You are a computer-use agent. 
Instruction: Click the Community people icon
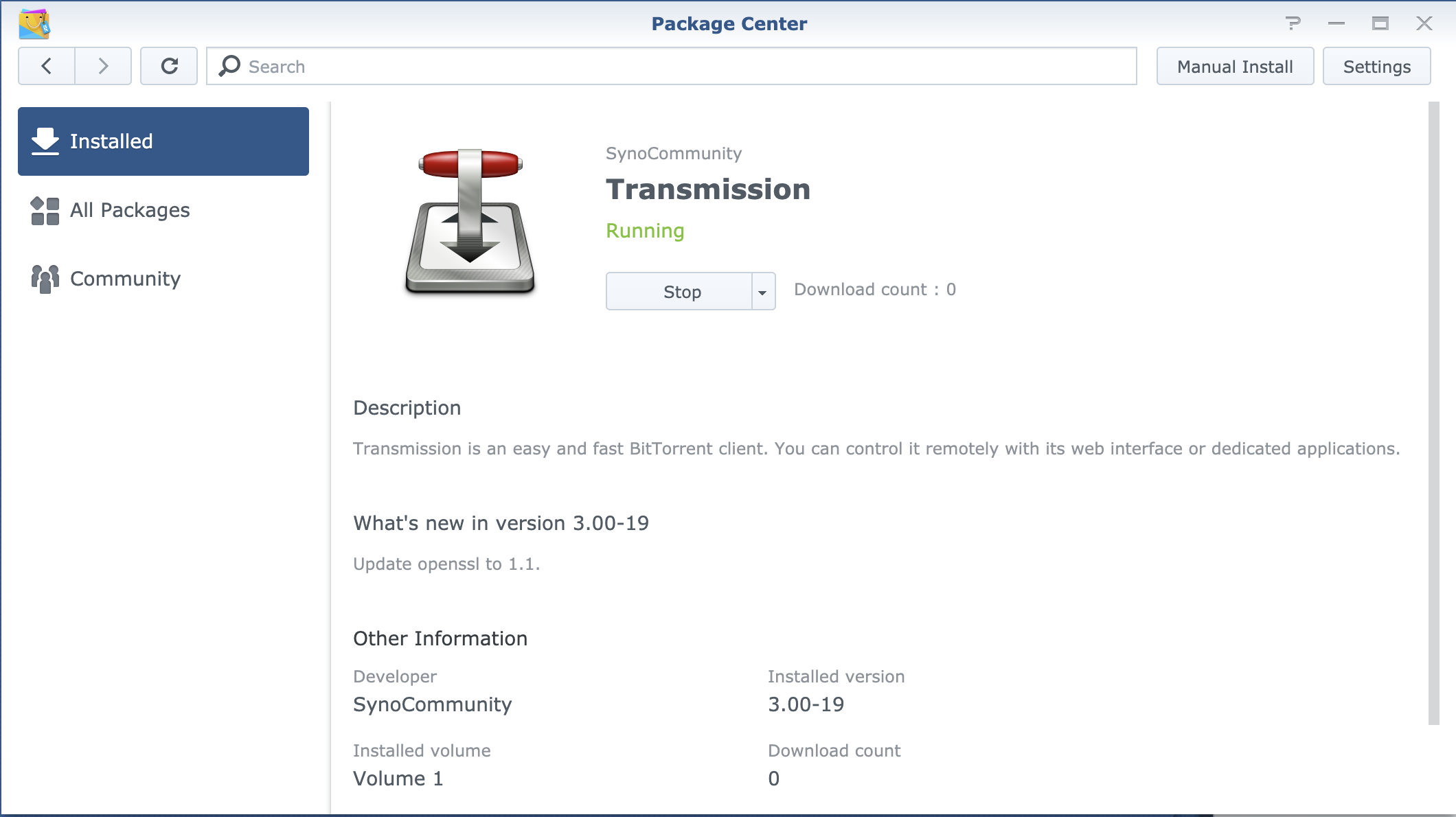(45, 279)
